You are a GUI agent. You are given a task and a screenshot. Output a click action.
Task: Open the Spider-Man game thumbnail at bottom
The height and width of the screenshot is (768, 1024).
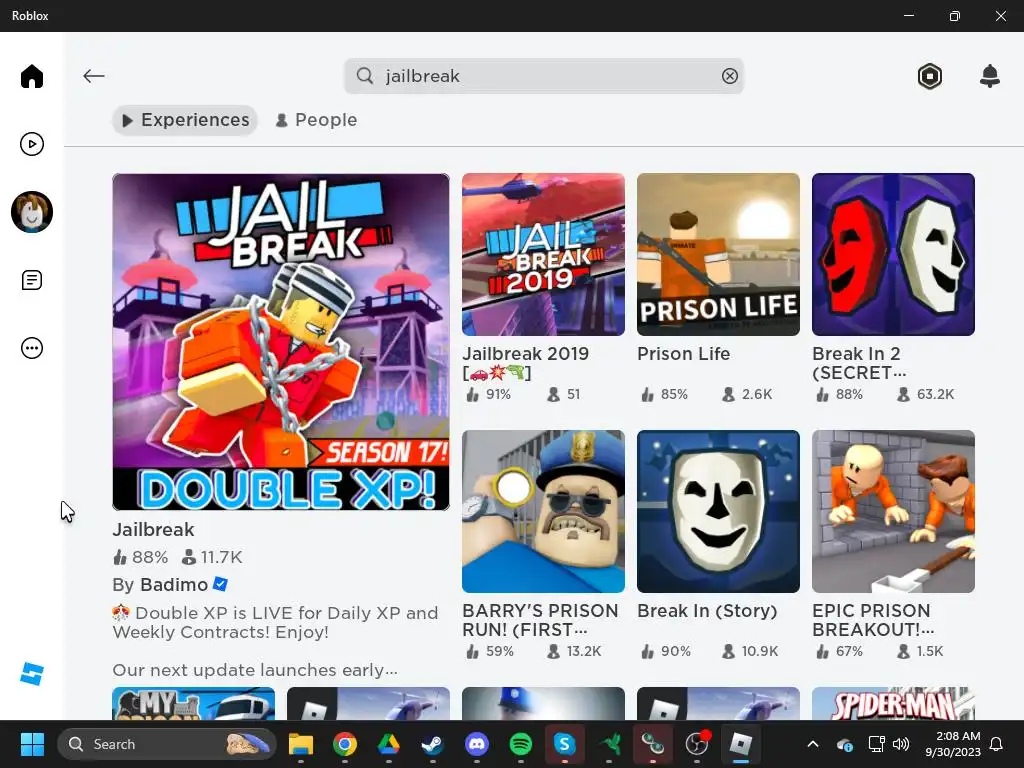point(893,703)
